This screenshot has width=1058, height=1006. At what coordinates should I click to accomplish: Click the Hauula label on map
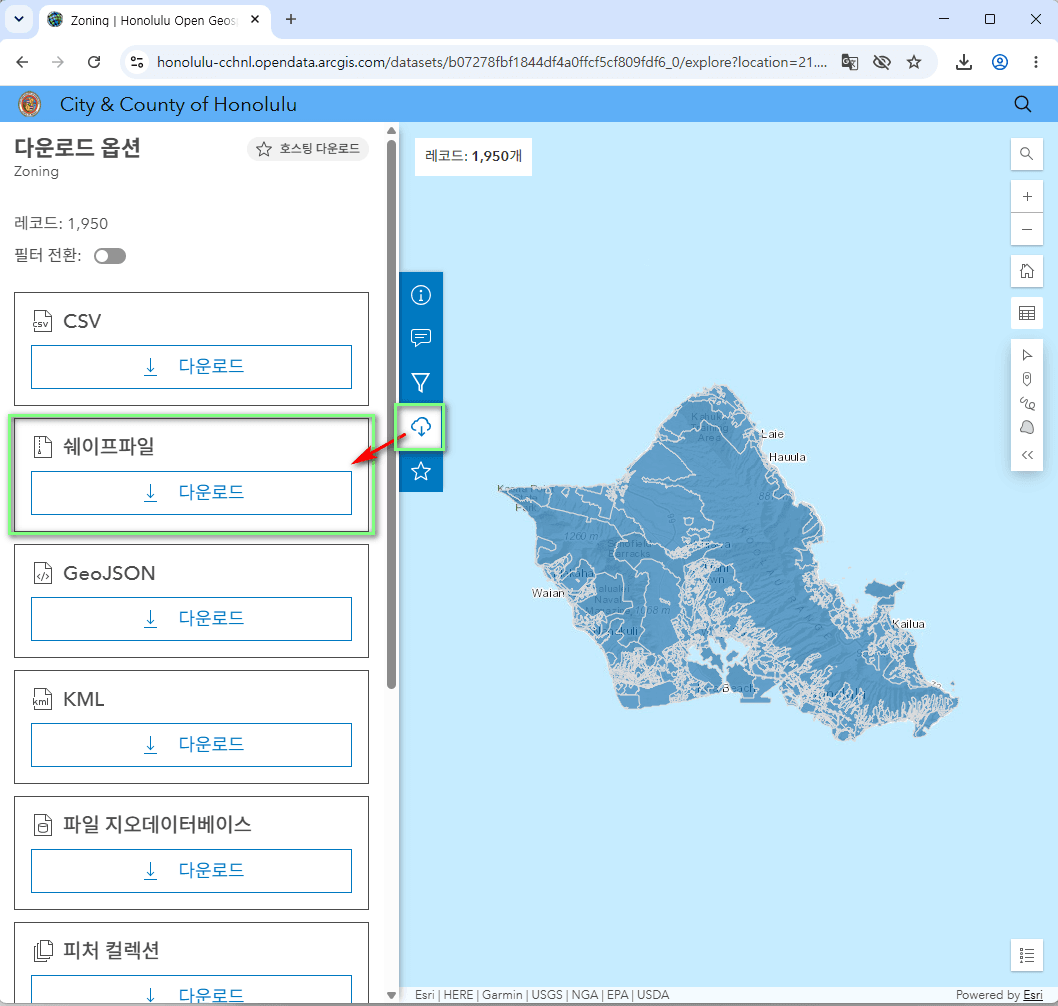tap(787, 457)
